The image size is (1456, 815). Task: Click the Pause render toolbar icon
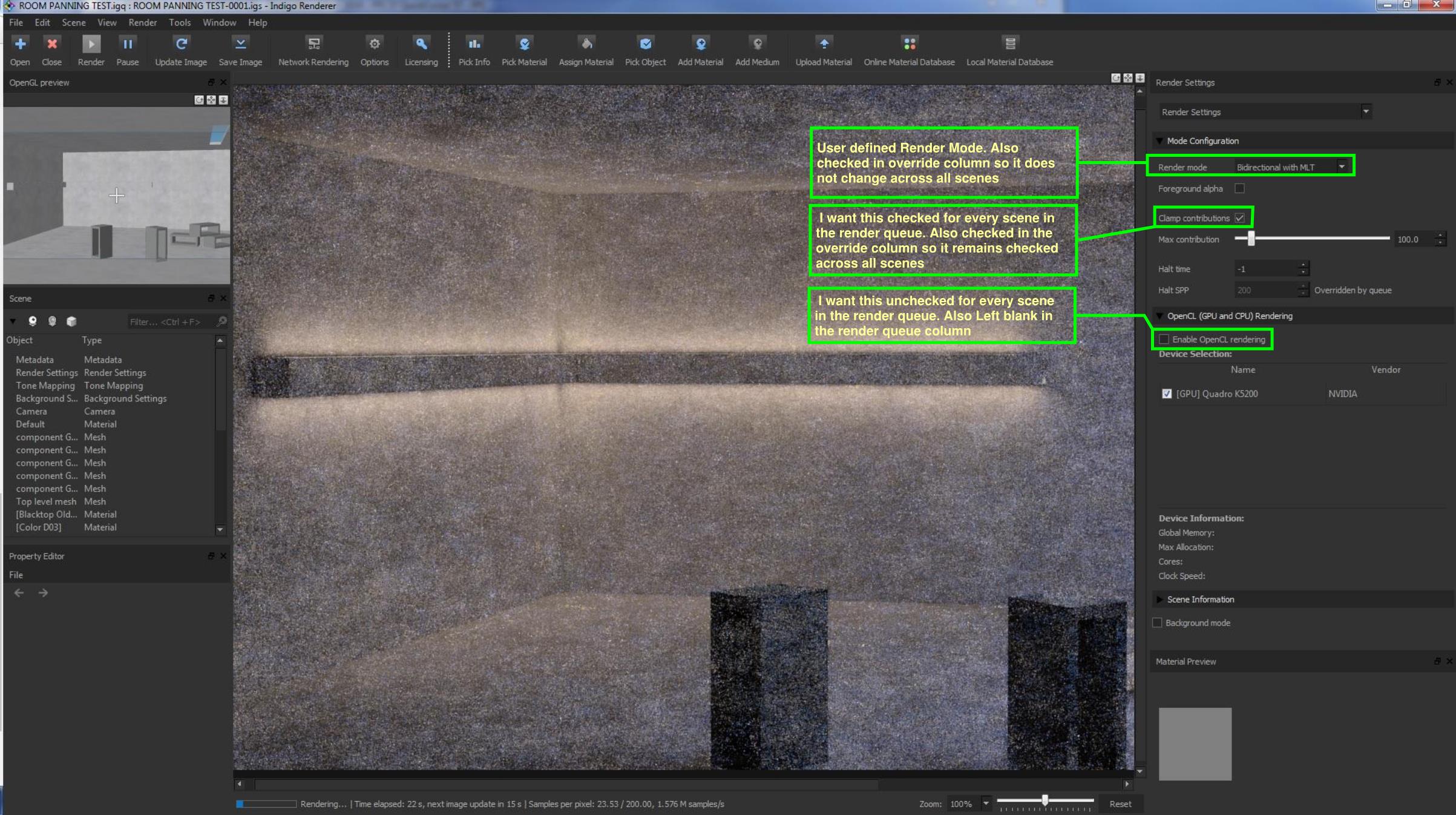(128, 44)
